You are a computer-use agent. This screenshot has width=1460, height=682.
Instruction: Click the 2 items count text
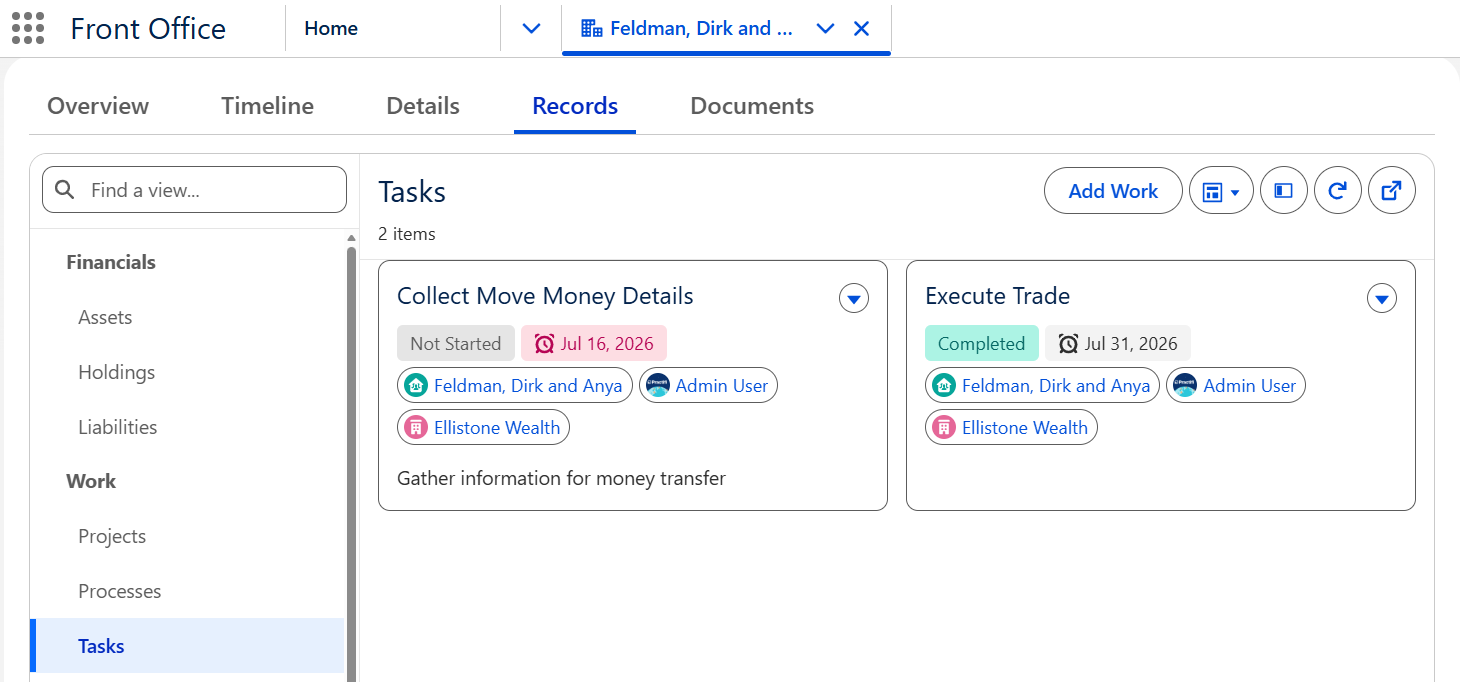pyautogui.click(x=407, y=234)
